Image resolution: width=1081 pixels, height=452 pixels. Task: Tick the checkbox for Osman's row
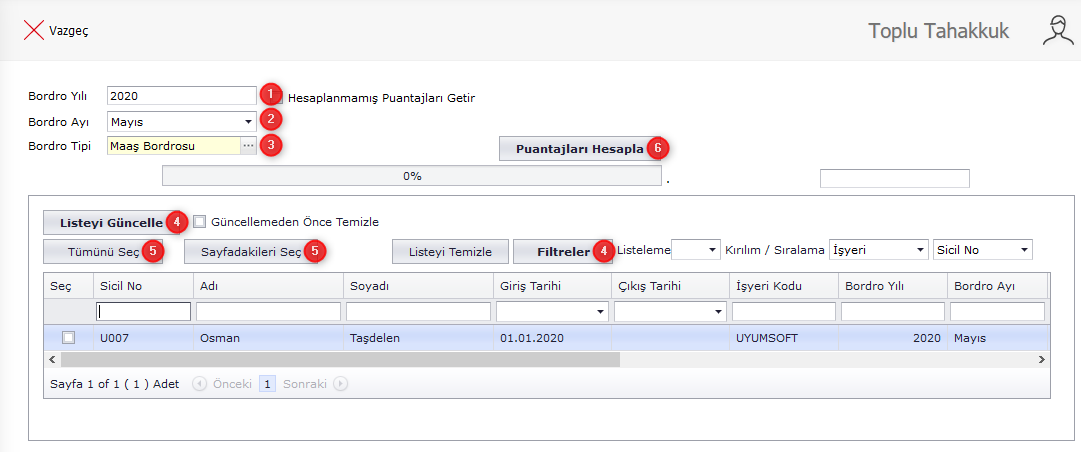click(68, 338)
